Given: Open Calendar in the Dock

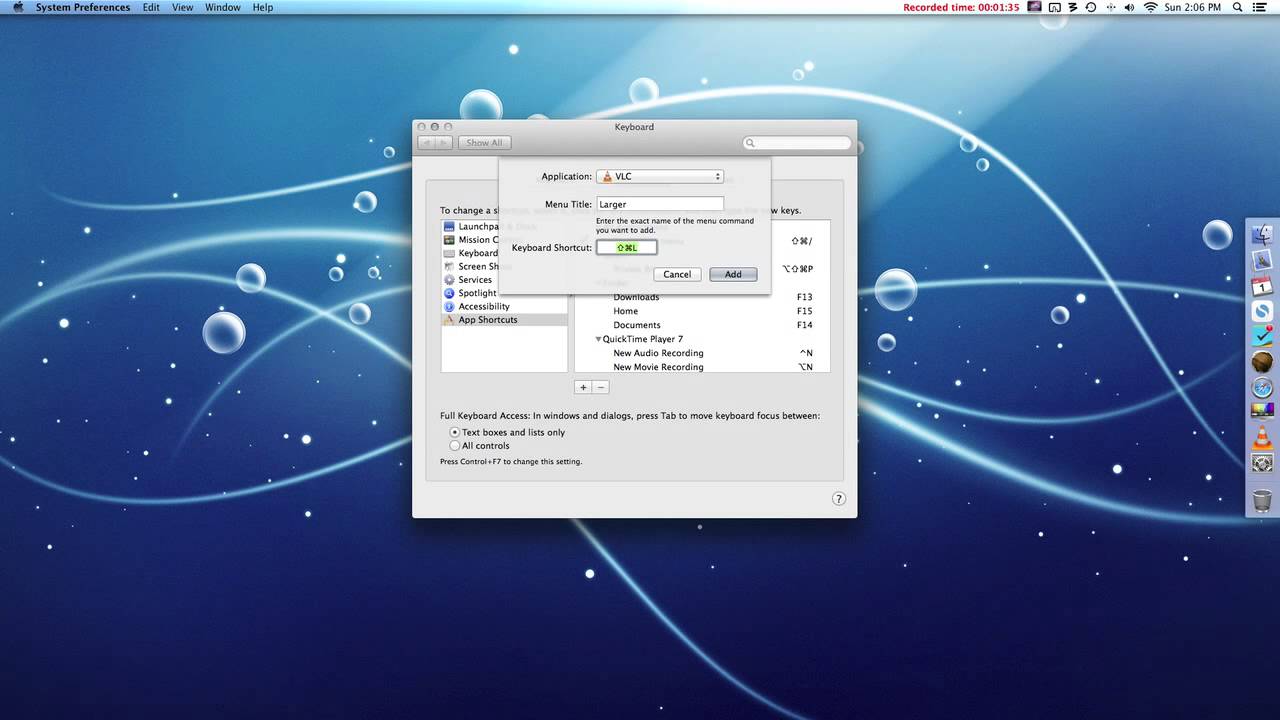Looking at the screenshot, I should [x=1262, y=286].
